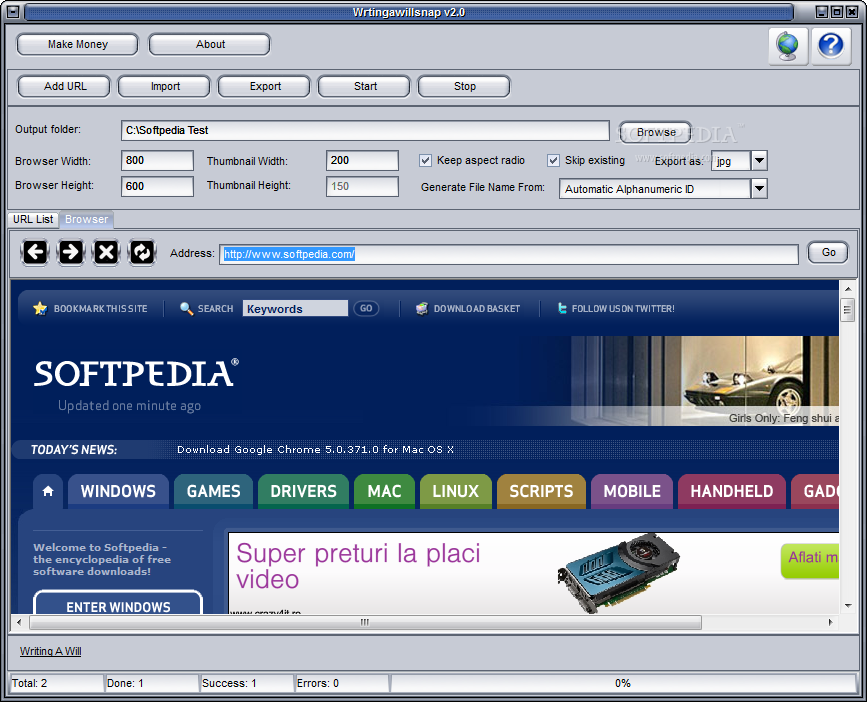867x702 pixels.
Task: Click the Output folder path field
Action: point(365,130)
